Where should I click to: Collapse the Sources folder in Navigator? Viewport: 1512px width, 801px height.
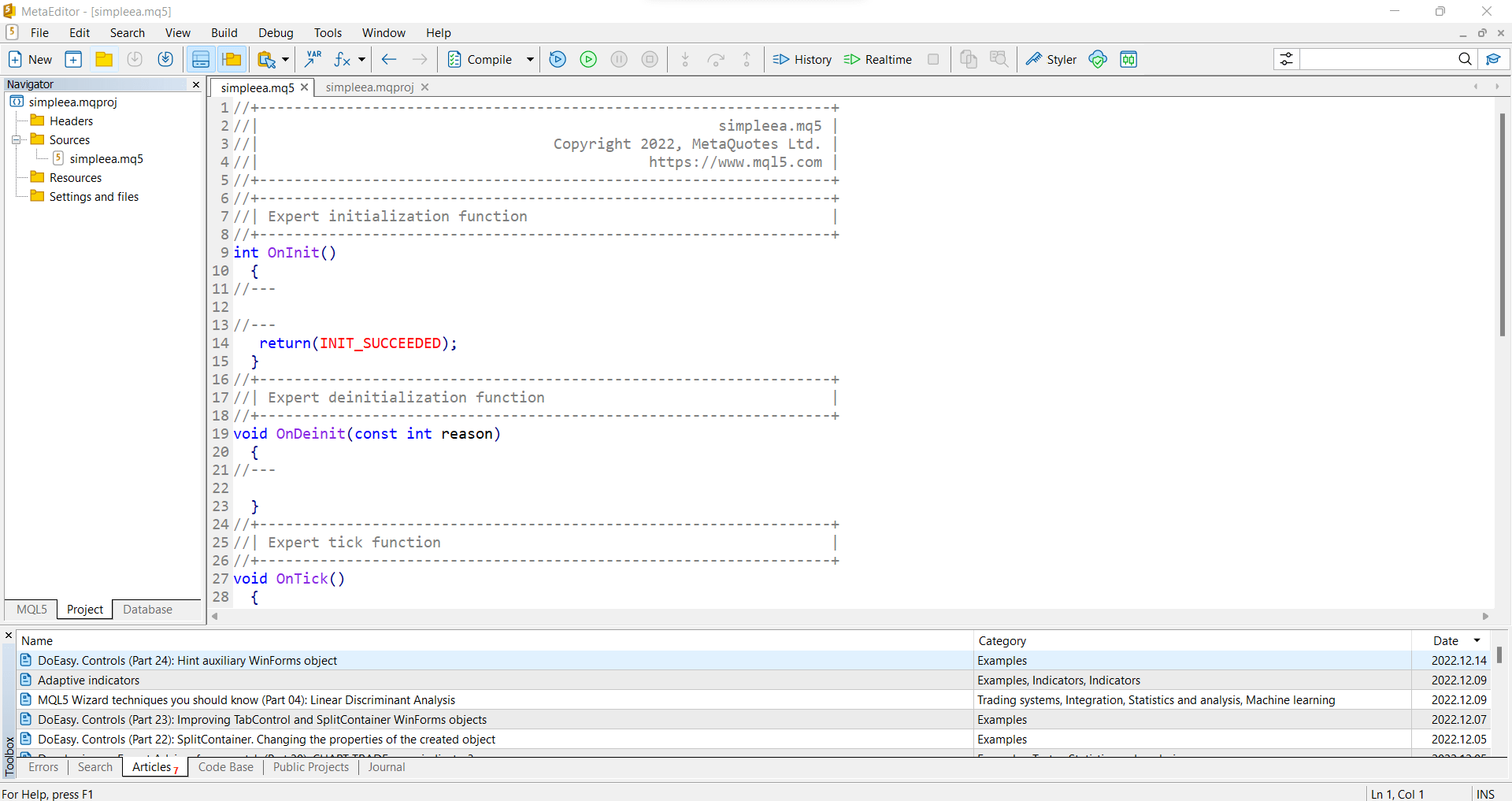point(16,140)
